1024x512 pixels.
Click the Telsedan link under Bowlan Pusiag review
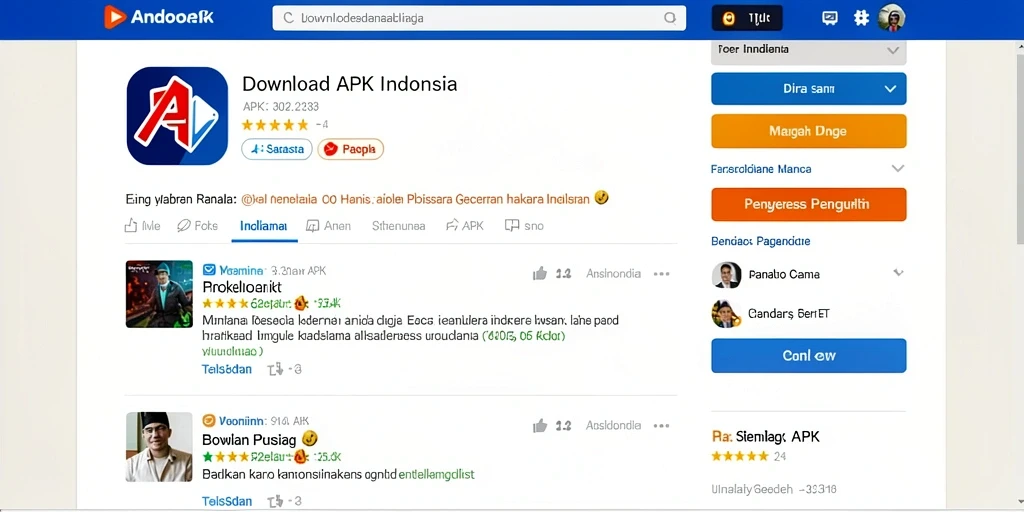pyautogui.click(x=227, y=502)
